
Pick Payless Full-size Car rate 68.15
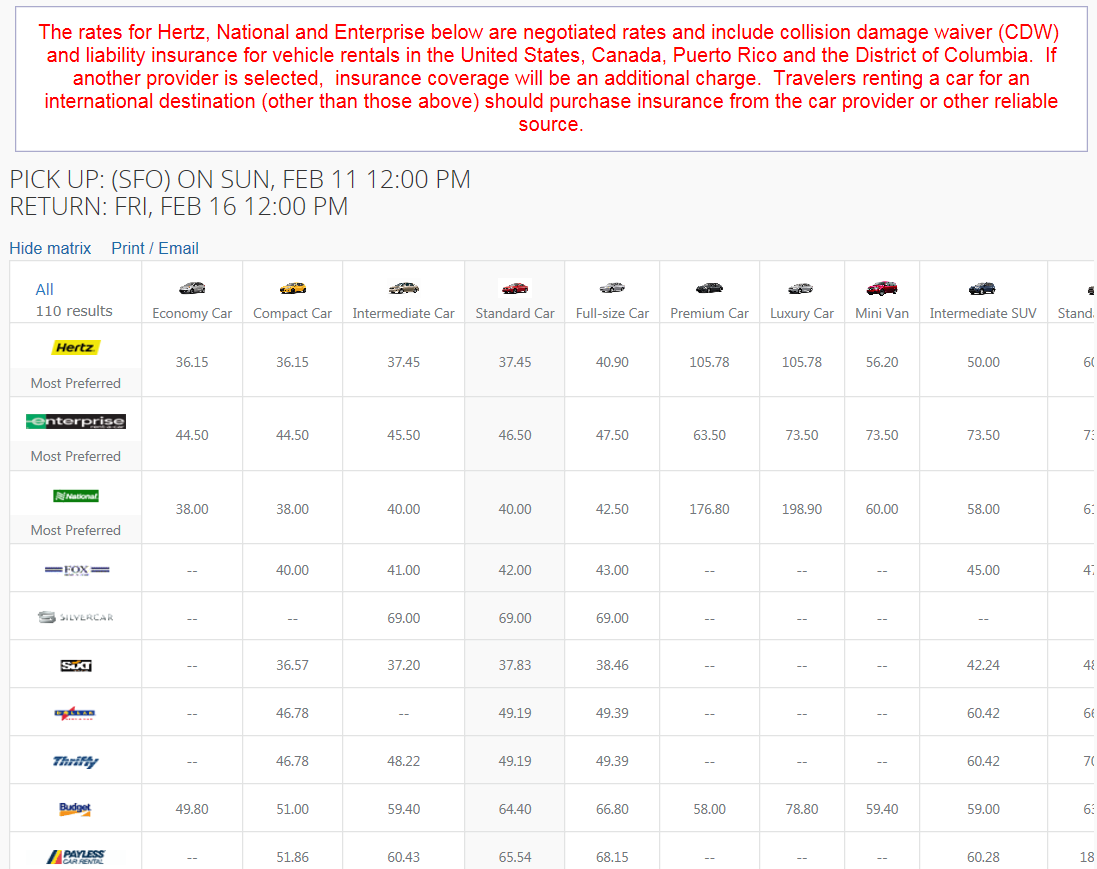(612, 857)
